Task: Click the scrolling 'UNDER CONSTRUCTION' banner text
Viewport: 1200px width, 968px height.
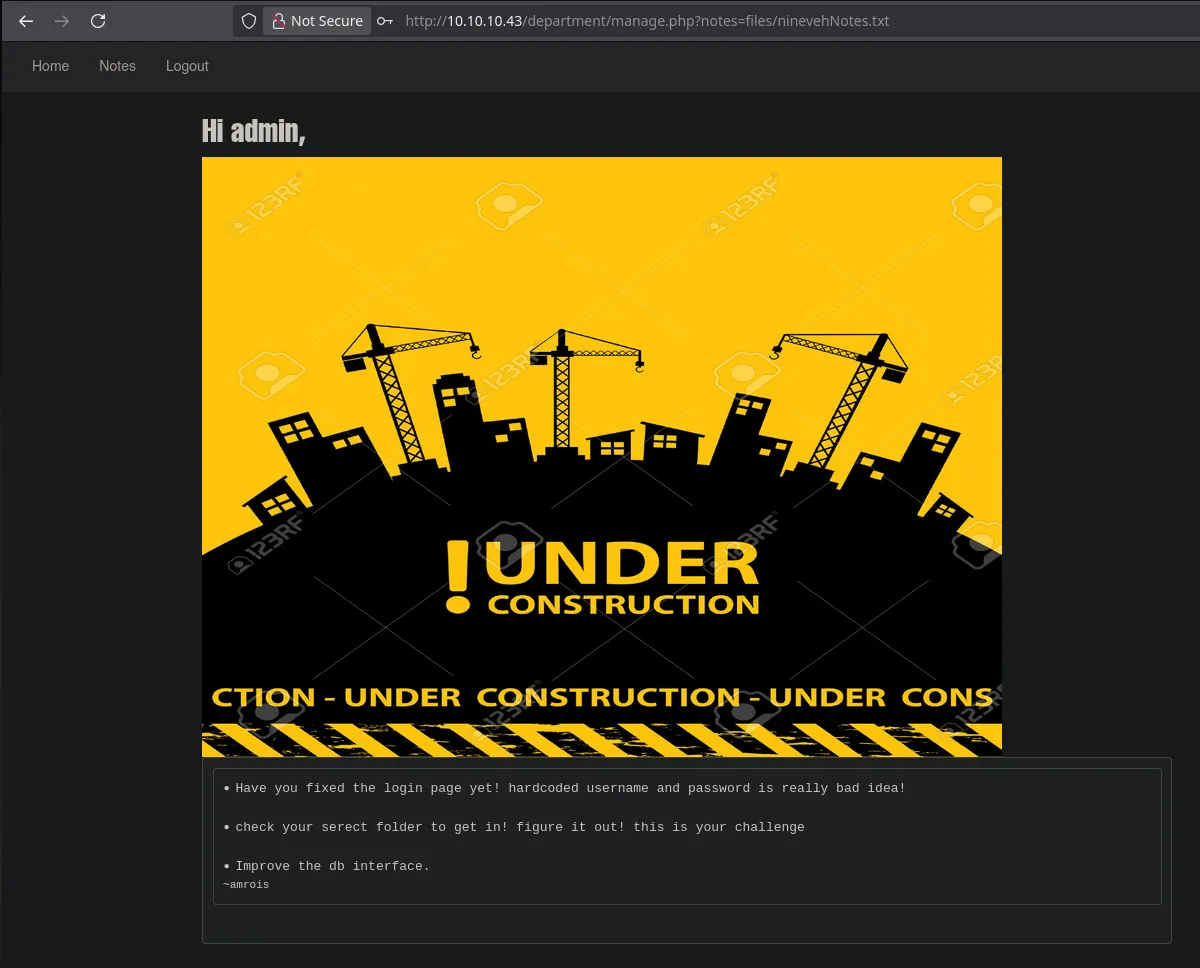Action: coord(601,697)
